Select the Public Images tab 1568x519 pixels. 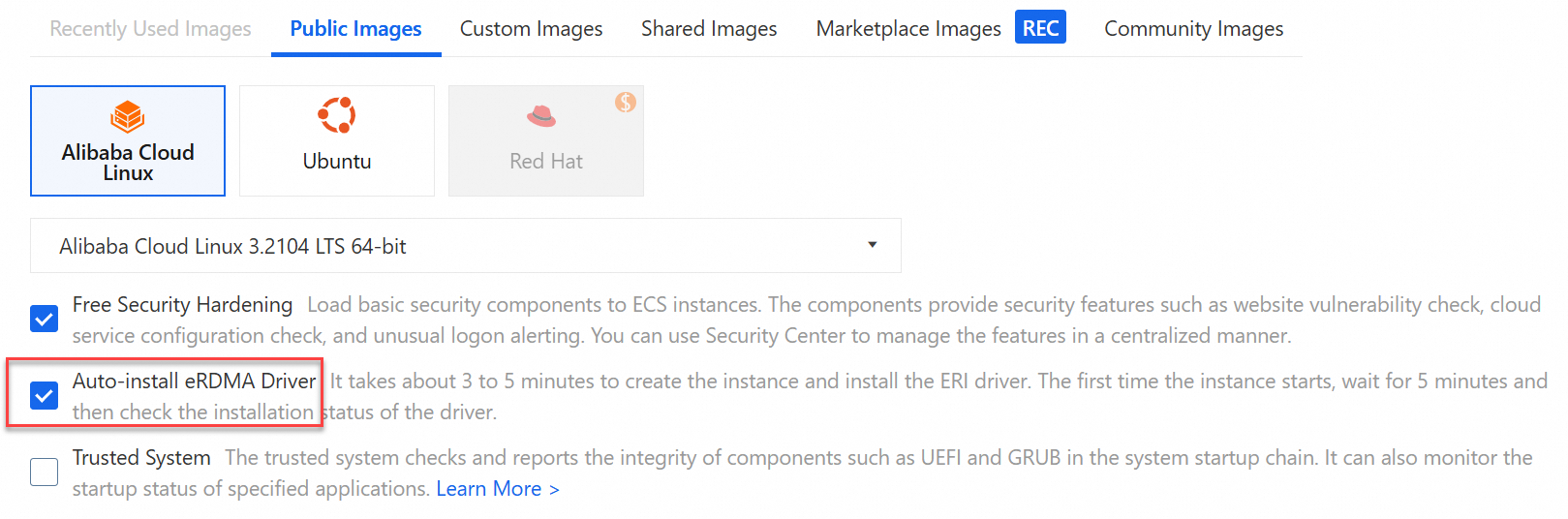(x=355, y=29)
